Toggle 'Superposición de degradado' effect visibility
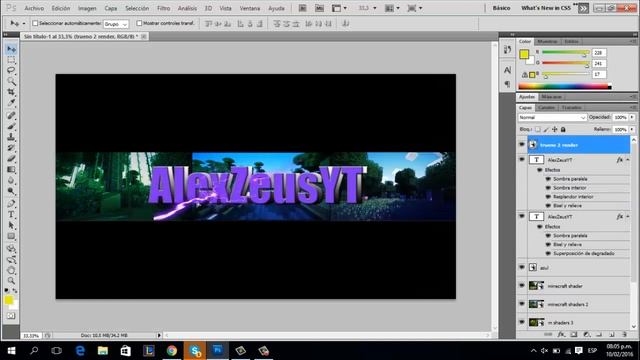The height and width of the screenshot is (360, 640). 548,253
